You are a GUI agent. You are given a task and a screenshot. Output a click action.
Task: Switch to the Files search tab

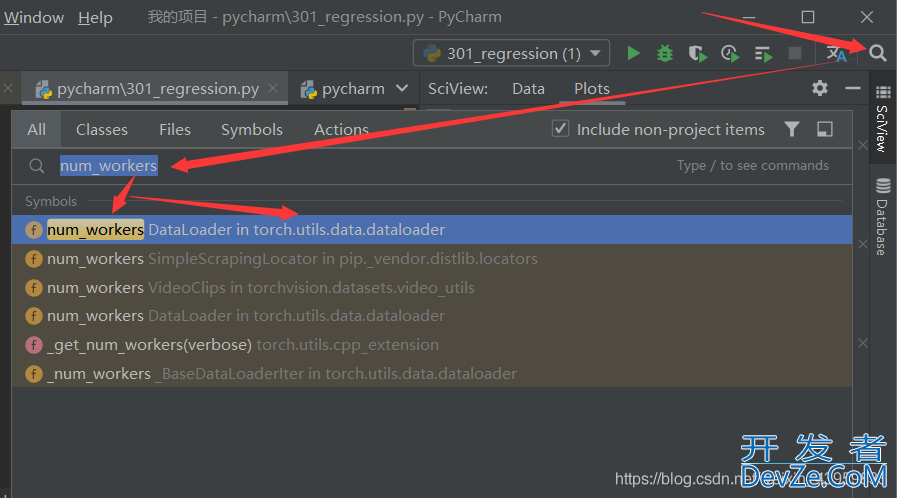175,130
